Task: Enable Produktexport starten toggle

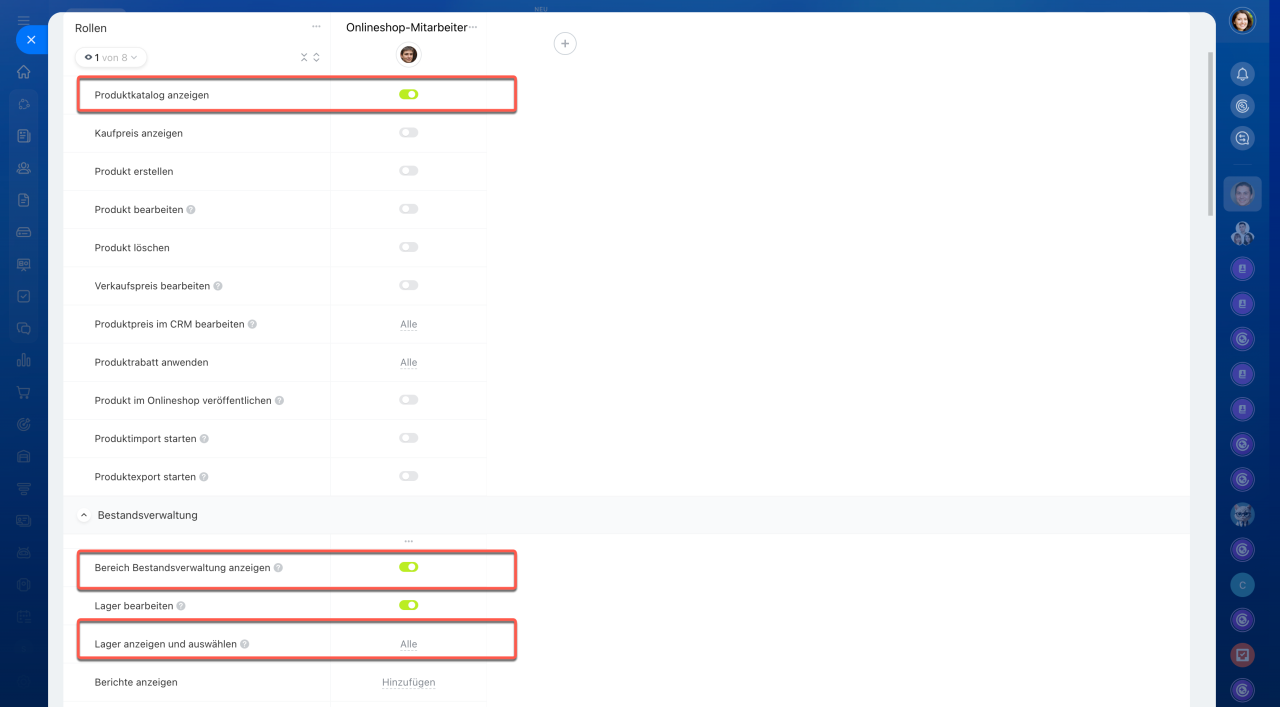Action: (408, 476)
